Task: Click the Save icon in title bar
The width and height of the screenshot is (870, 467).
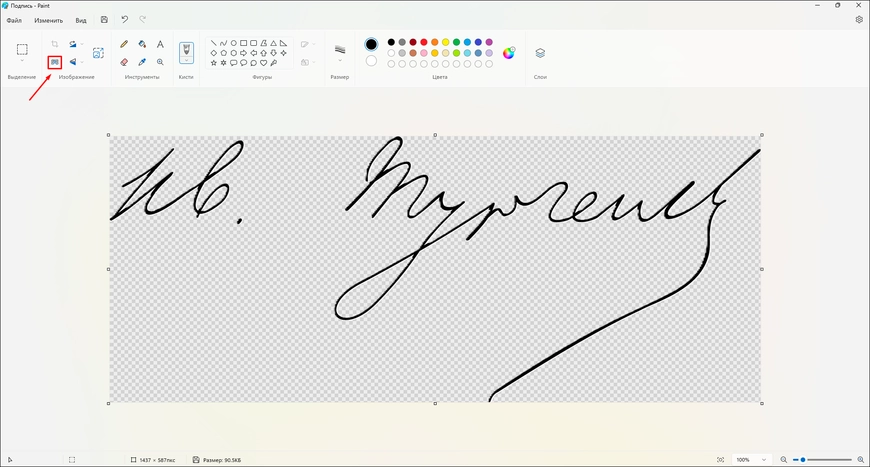Action: coord(104,19)
